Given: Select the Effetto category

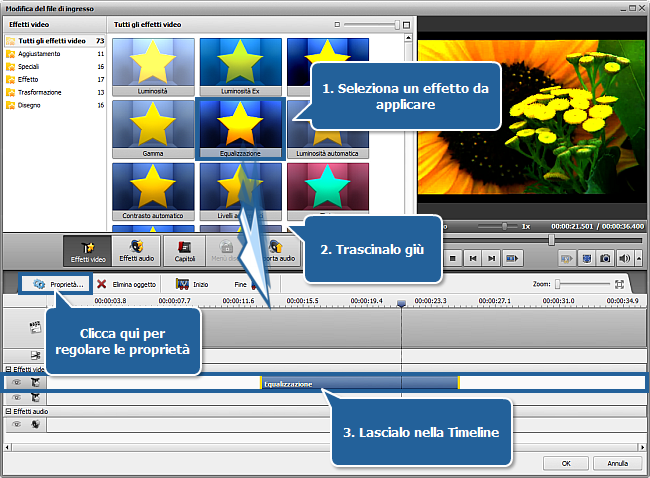Looking at the screenshot, I should (54, 79).
